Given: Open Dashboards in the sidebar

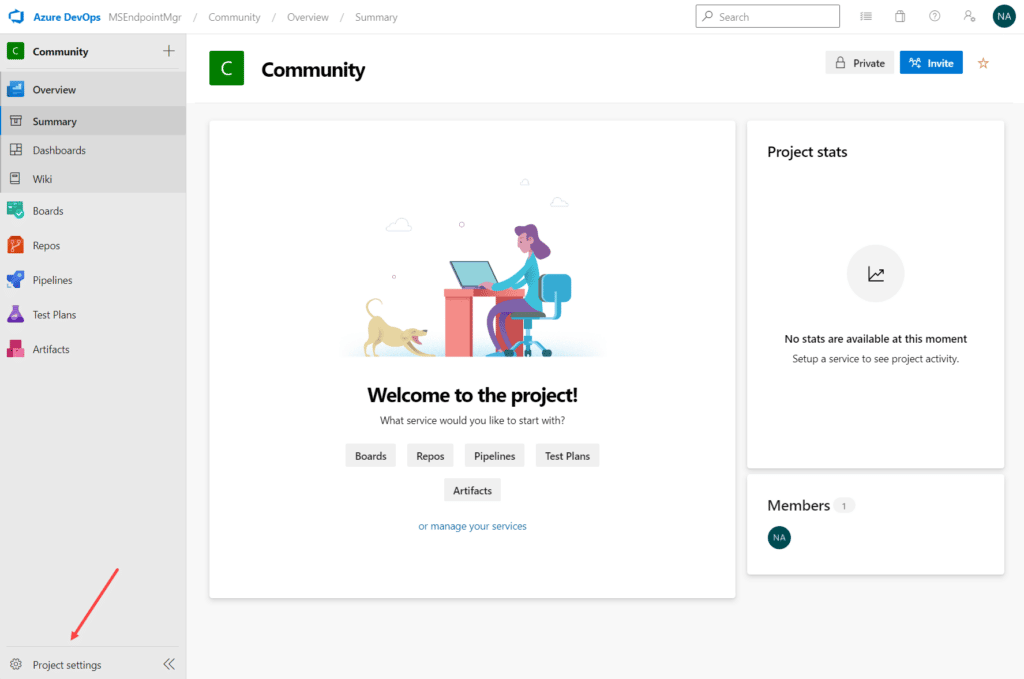Looking at the screenshot, I should (93, 150).
